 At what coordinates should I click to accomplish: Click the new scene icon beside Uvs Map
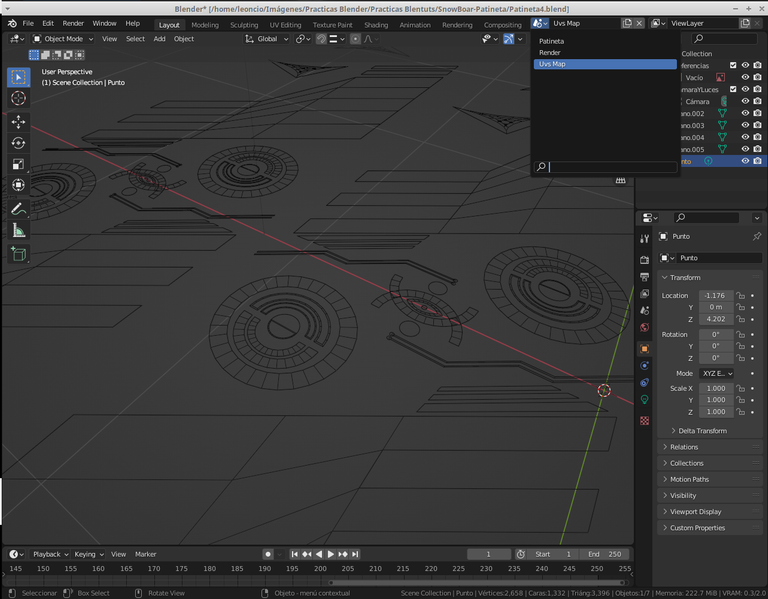click(627, 23)
